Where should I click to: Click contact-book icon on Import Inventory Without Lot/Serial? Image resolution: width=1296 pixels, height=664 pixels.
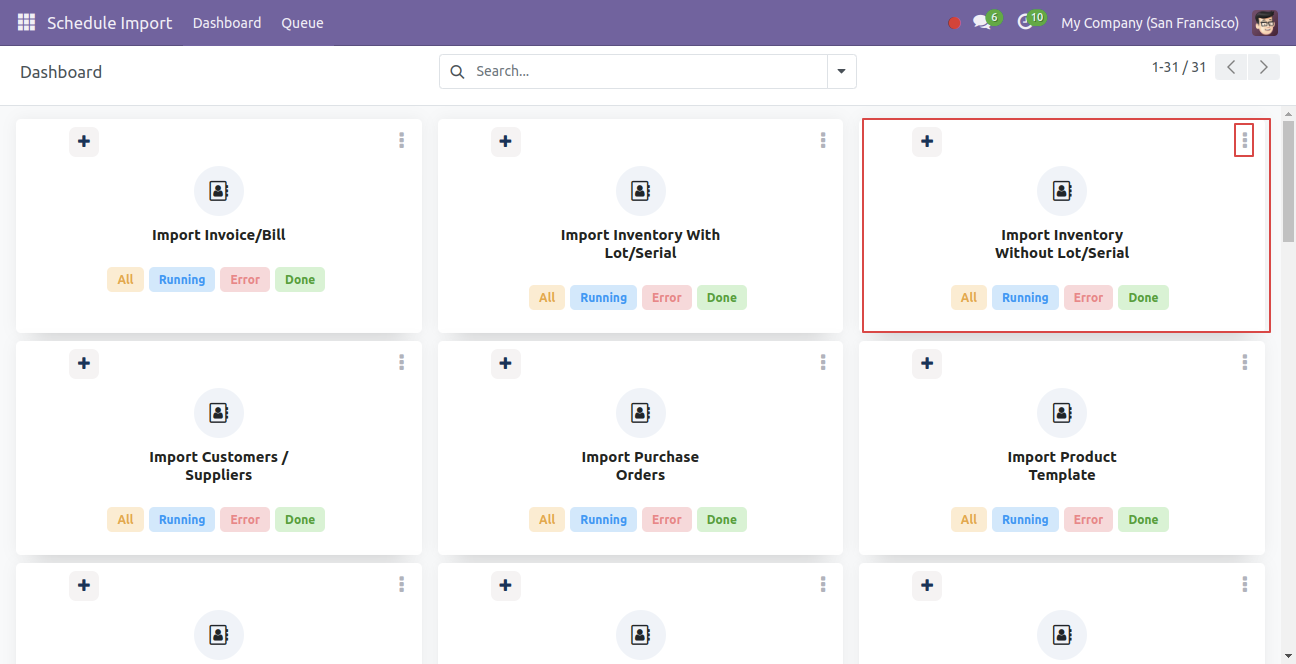(1062, 191)
